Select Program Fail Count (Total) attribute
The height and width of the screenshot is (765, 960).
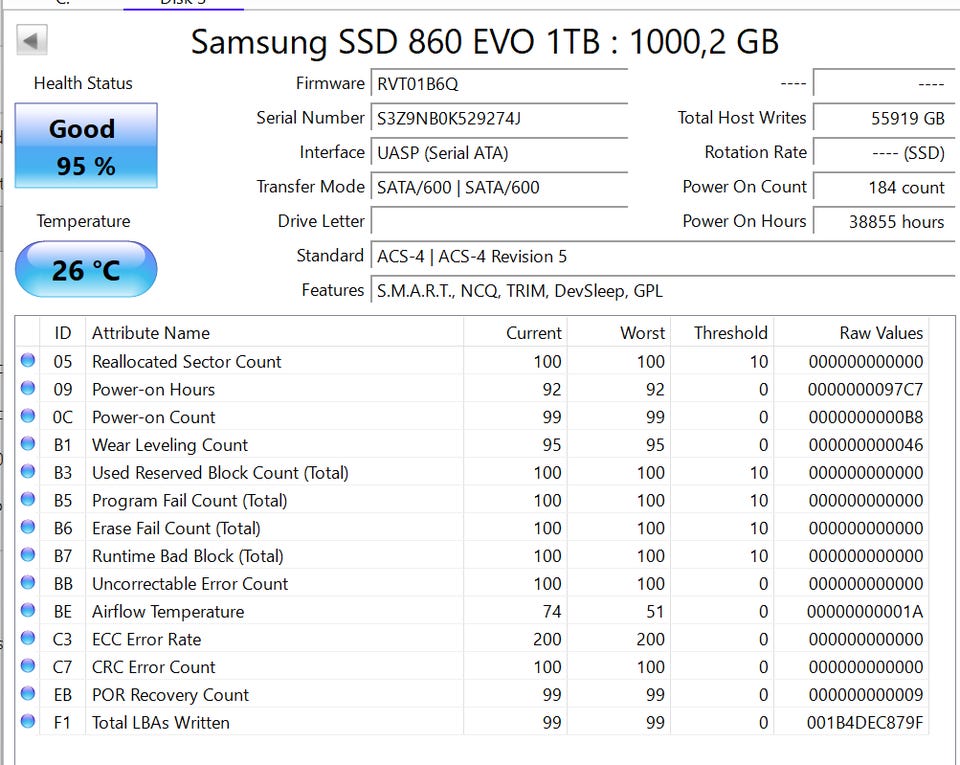pos(189,500)
